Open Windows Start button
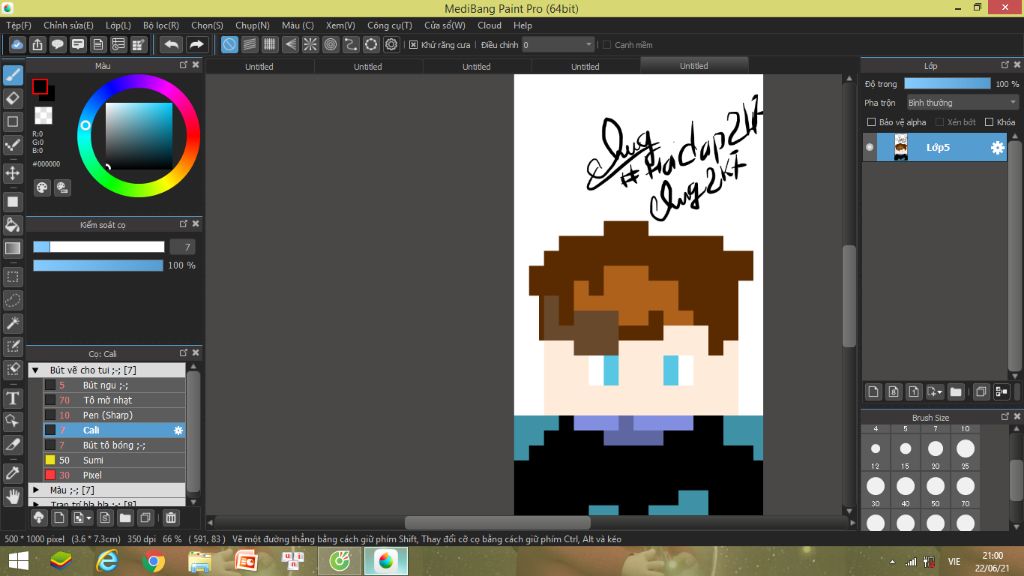 coord(18,561)
